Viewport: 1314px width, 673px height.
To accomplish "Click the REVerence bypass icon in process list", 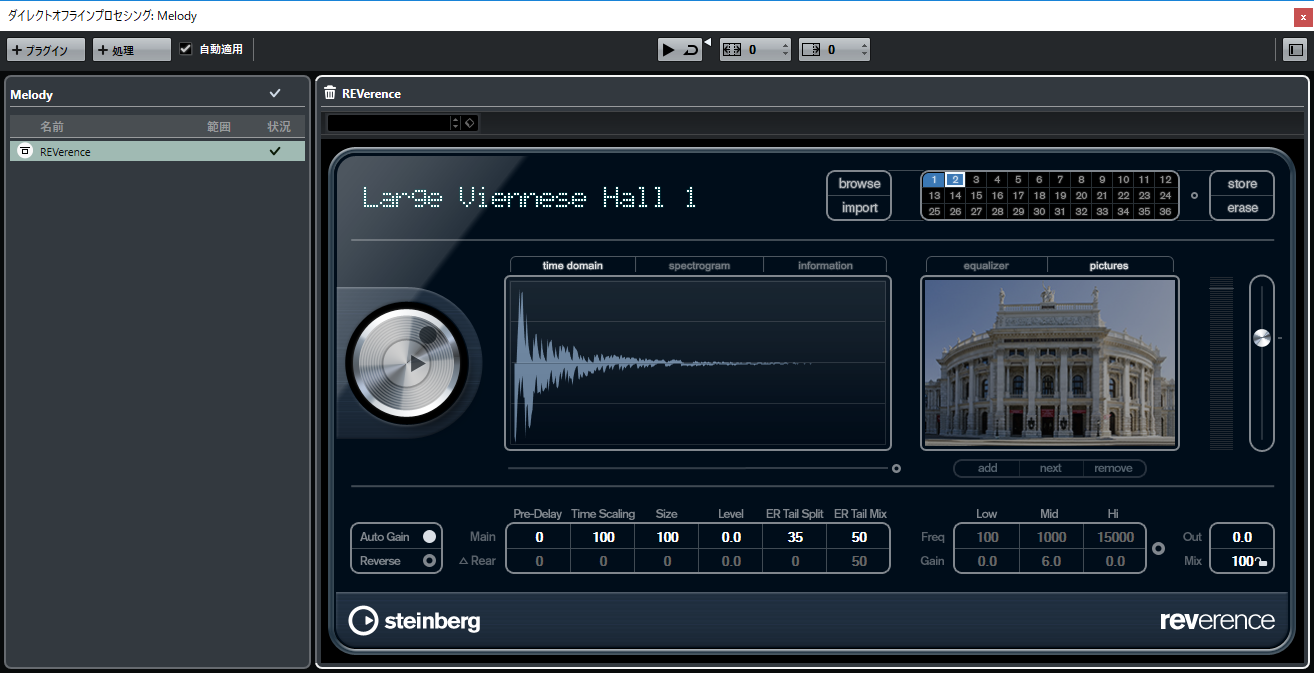I will [x=26, y=151].
